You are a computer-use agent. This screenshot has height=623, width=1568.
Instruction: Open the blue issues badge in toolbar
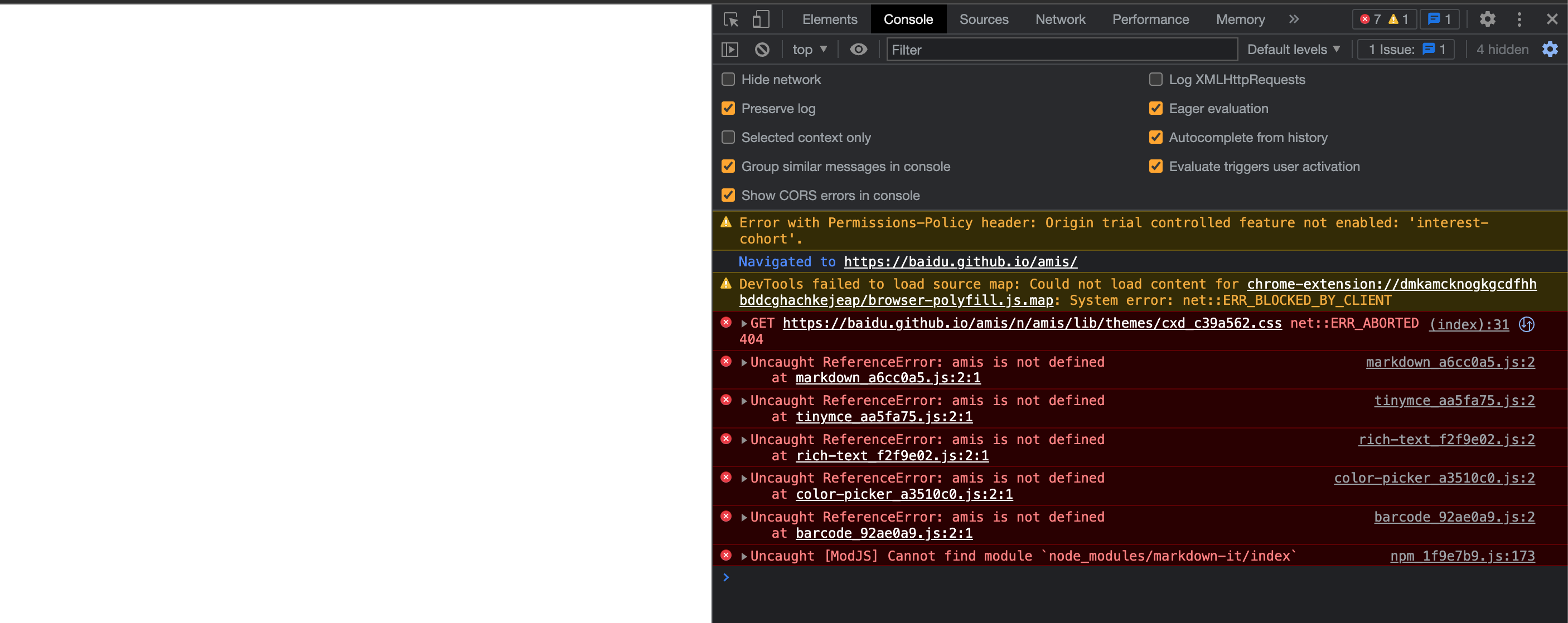click(1440, 20)
